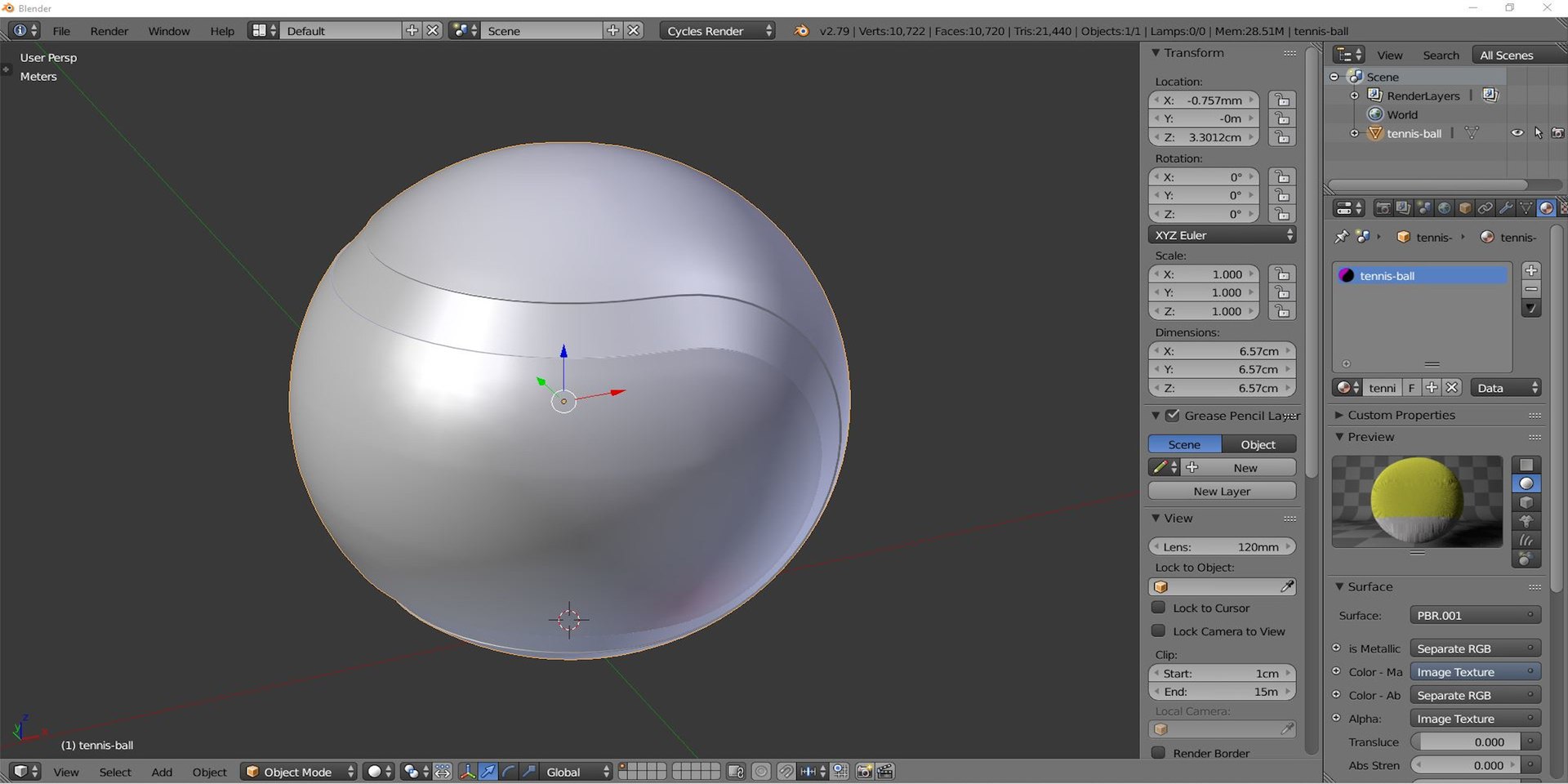Image resolution: width=1568 pixels, height=784 pixels.
Task: Open the Render menu
Action: point(109,31)
